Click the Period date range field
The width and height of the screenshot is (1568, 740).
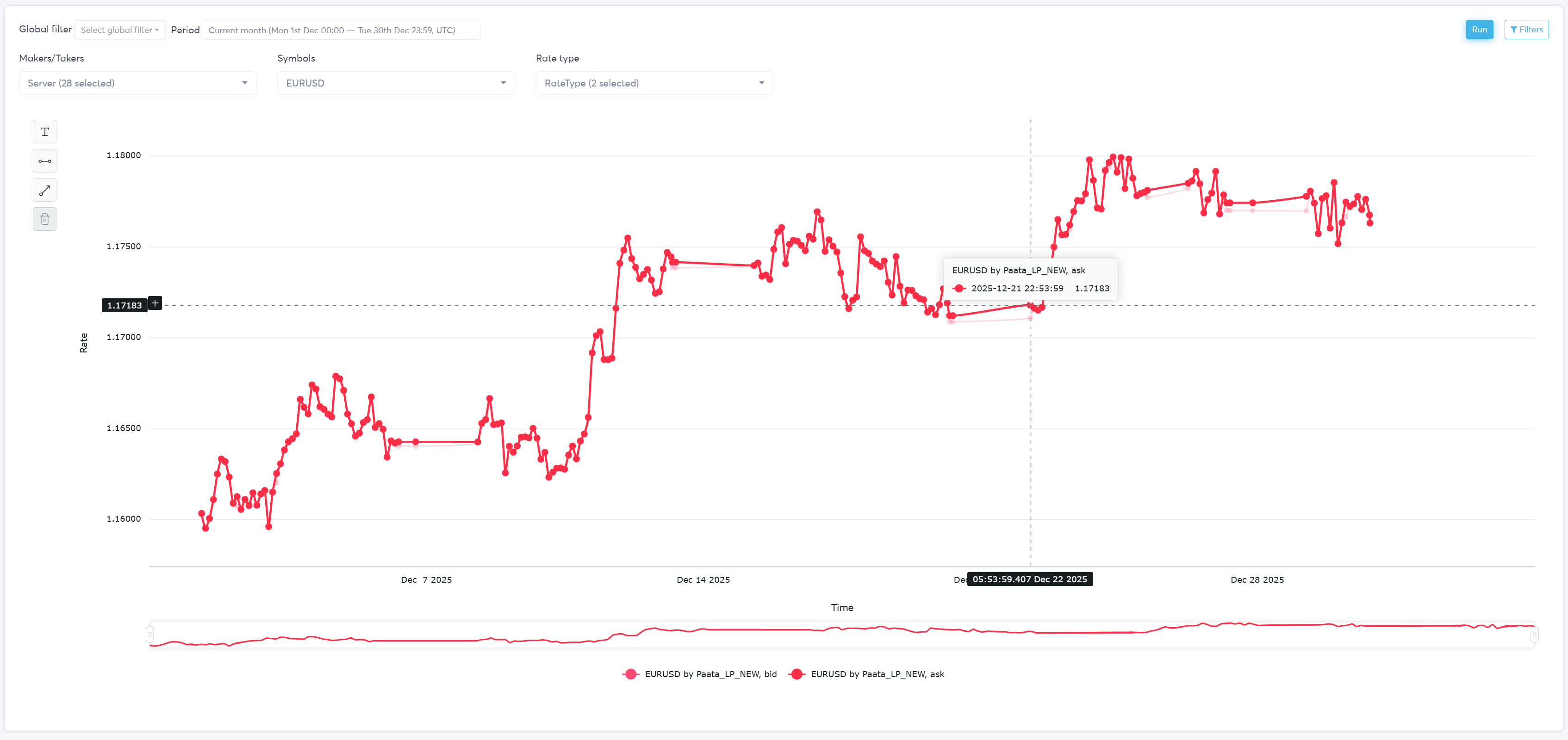coord(341,31)
